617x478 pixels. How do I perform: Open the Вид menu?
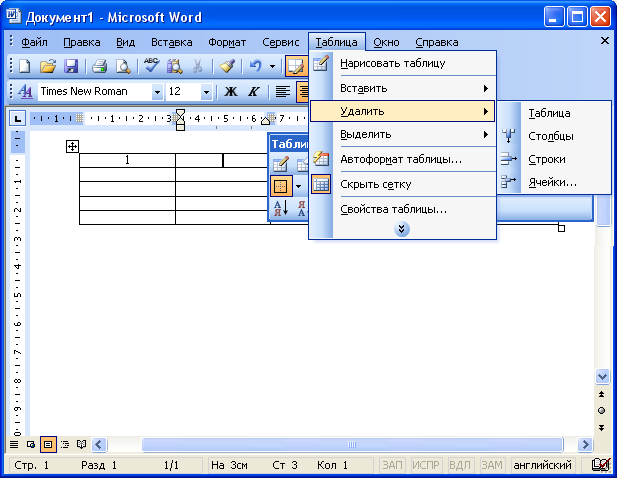pos(126,42)
